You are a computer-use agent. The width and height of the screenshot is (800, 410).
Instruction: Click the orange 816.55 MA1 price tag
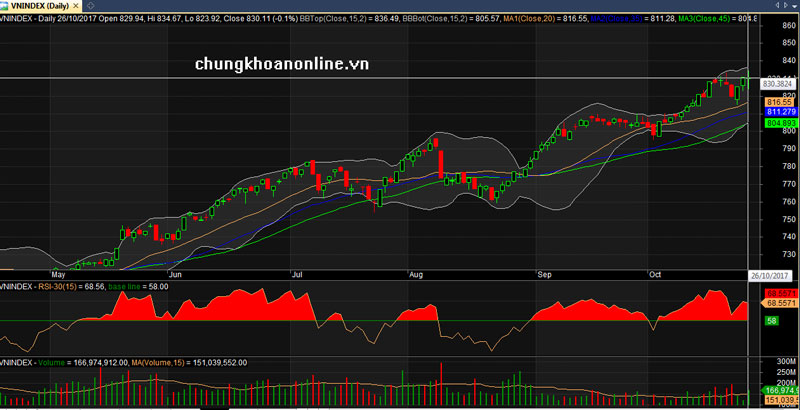point(779,102)
